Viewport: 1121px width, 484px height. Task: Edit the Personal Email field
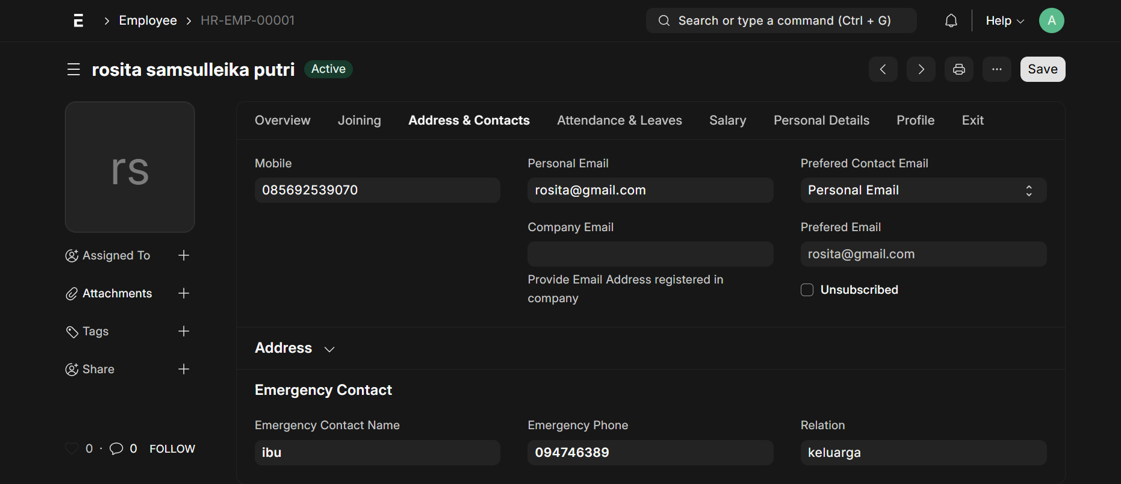pyautogui.click(x=651, y=190)
